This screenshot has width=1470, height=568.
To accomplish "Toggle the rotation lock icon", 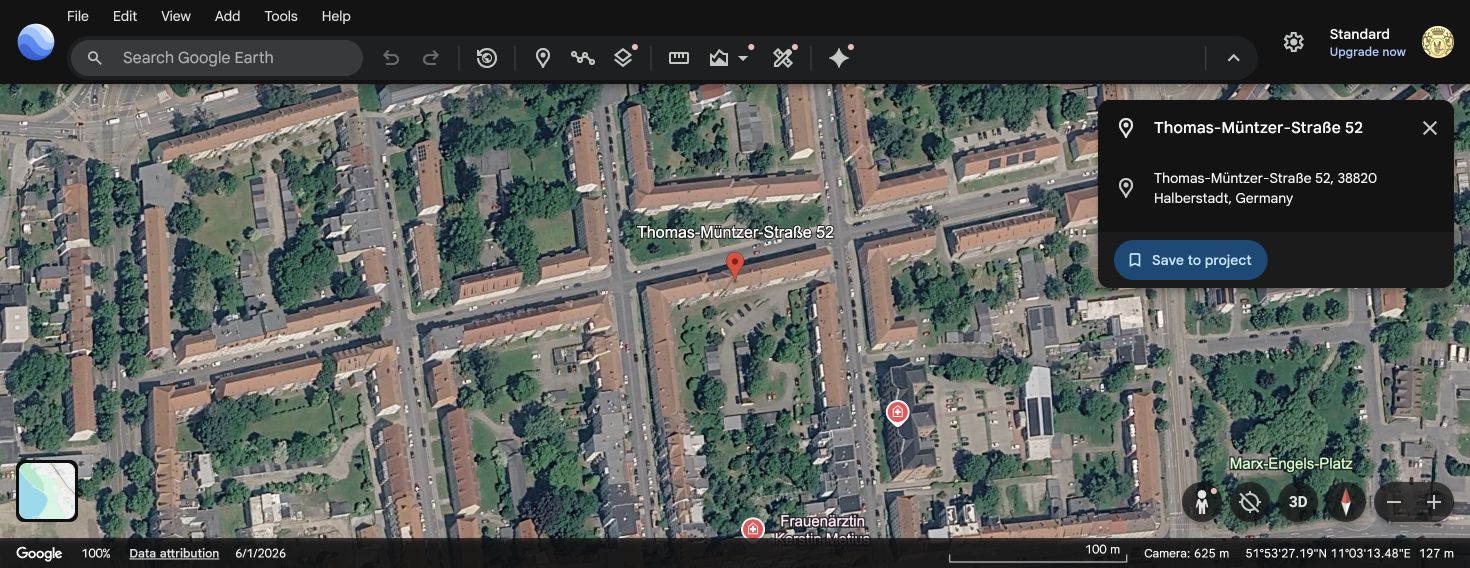I will (x=1250, y=502).
